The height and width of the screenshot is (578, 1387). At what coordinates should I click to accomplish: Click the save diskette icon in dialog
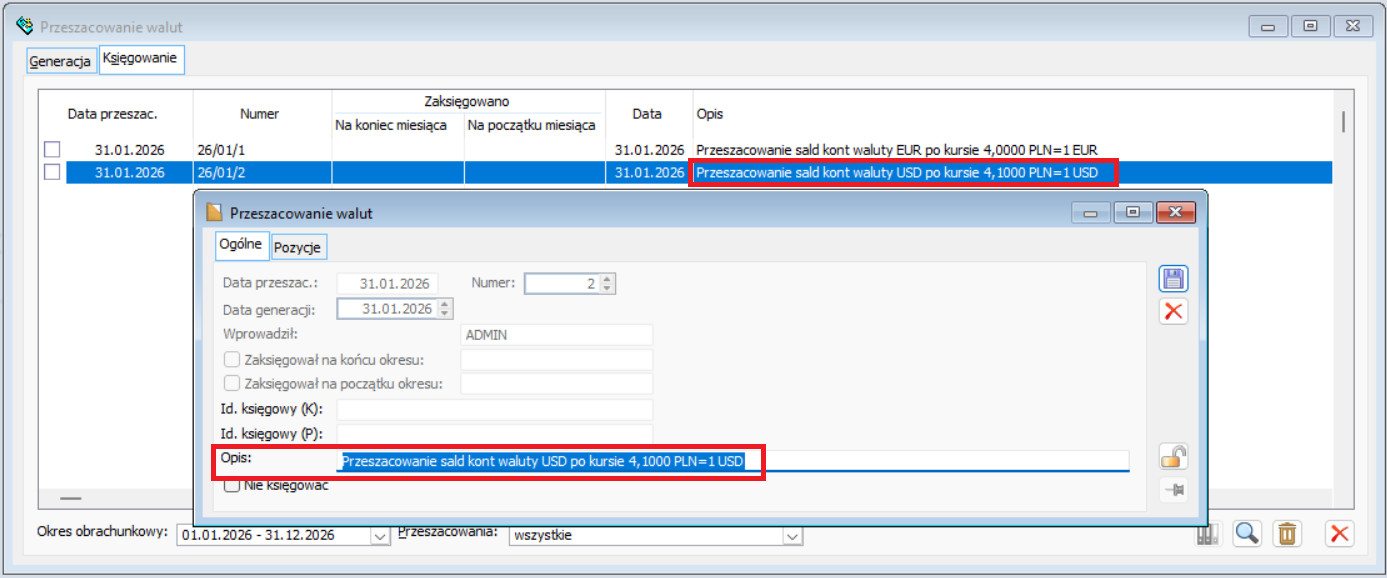(1173, 280)
